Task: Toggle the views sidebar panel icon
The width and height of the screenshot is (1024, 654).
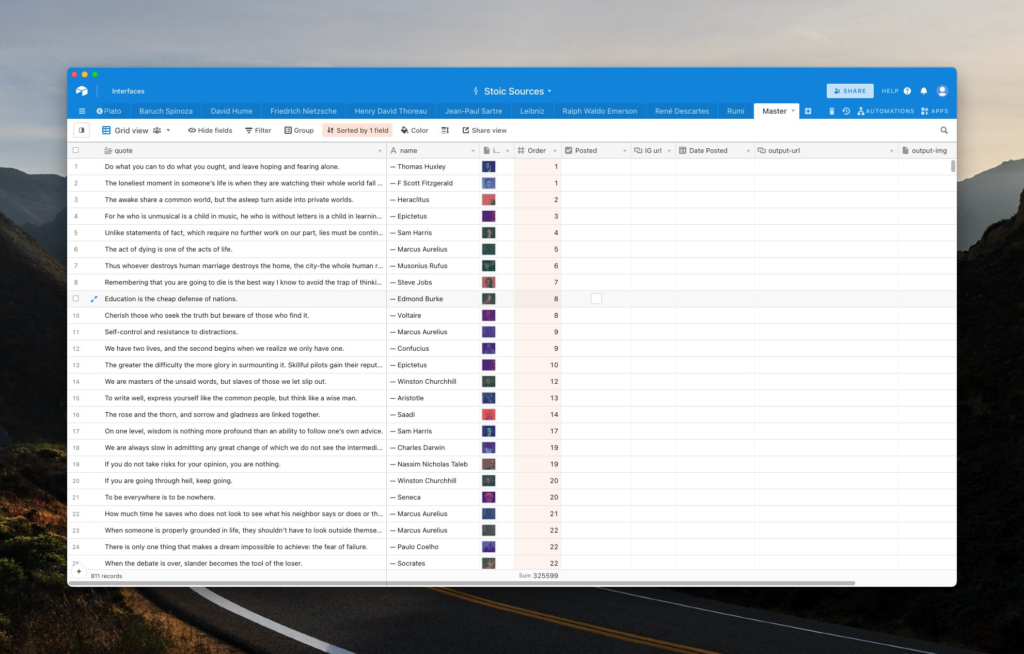Action: [x=82, y=130]
